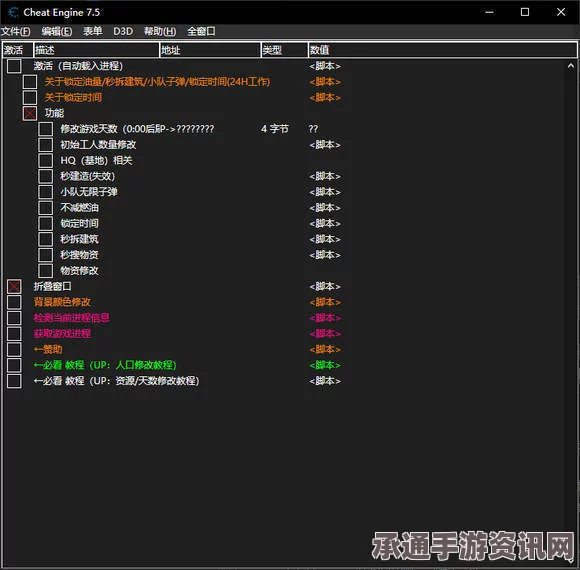Select the 物资修改 row text

point(80,271)
